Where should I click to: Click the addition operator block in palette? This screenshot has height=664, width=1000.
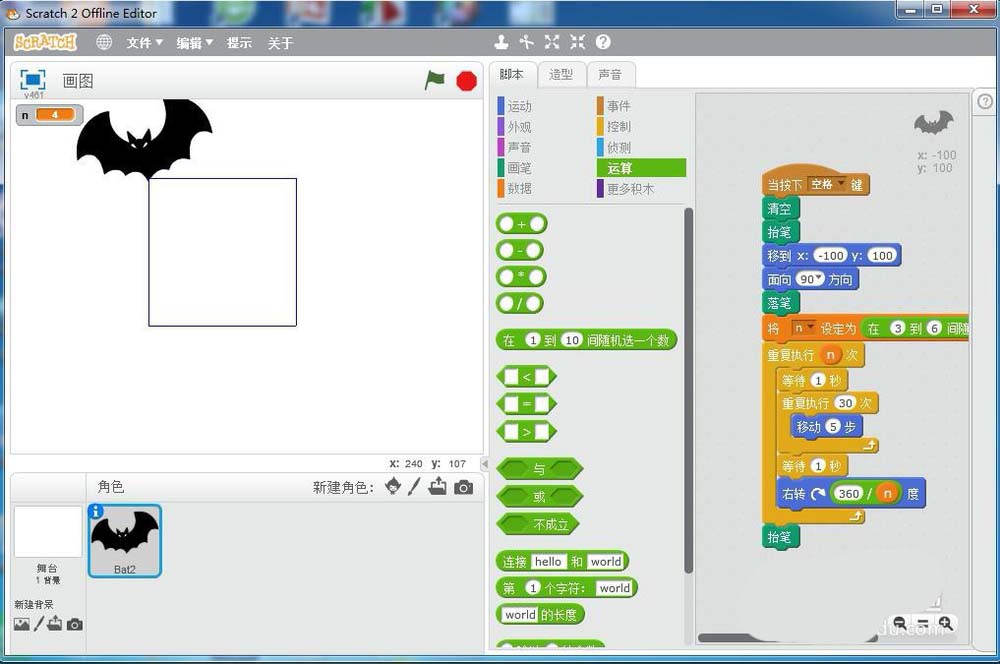(521, 224)
